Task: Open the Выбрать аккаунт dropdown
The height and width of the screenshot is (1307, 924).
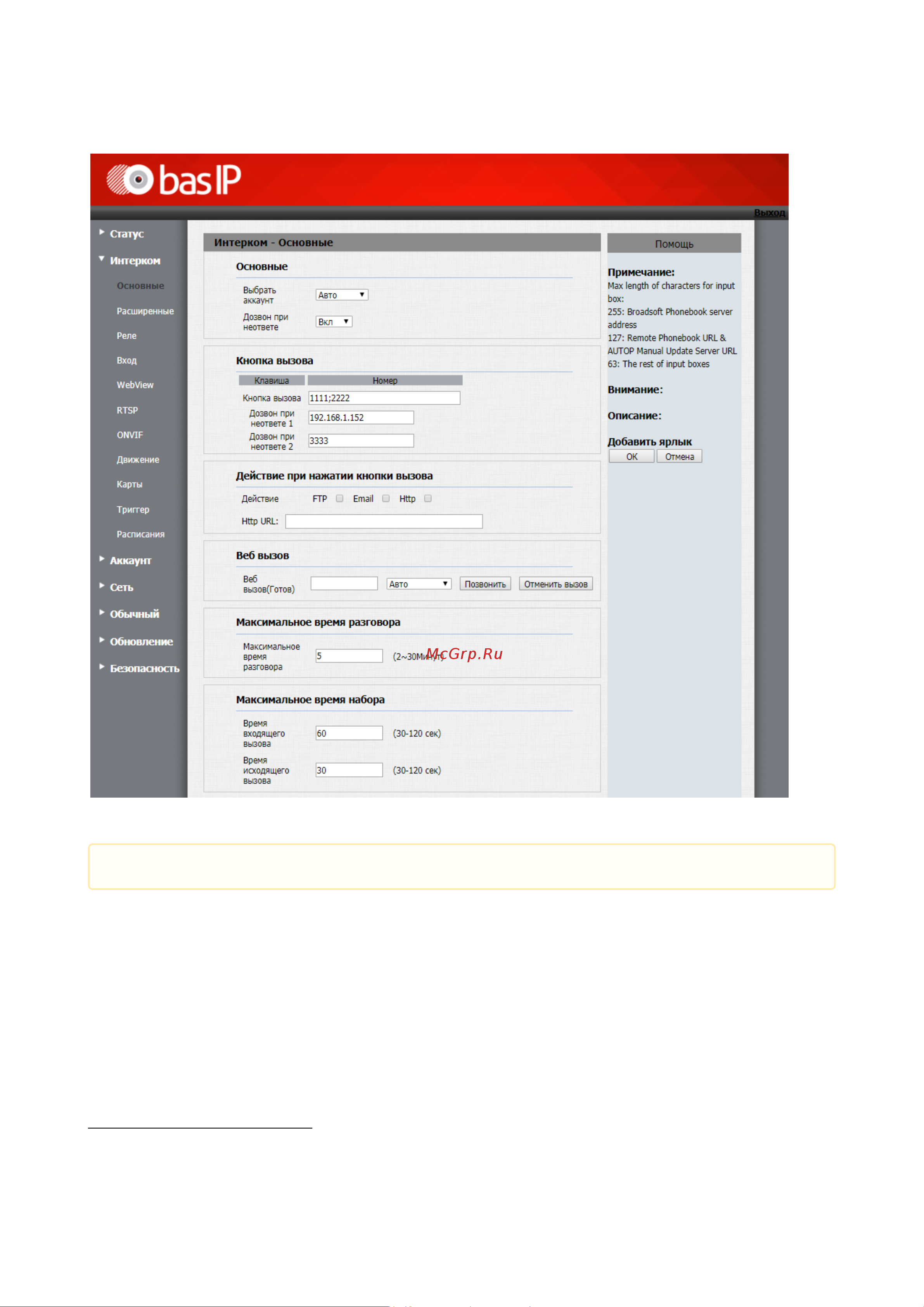Action: [x=342, y=295]
